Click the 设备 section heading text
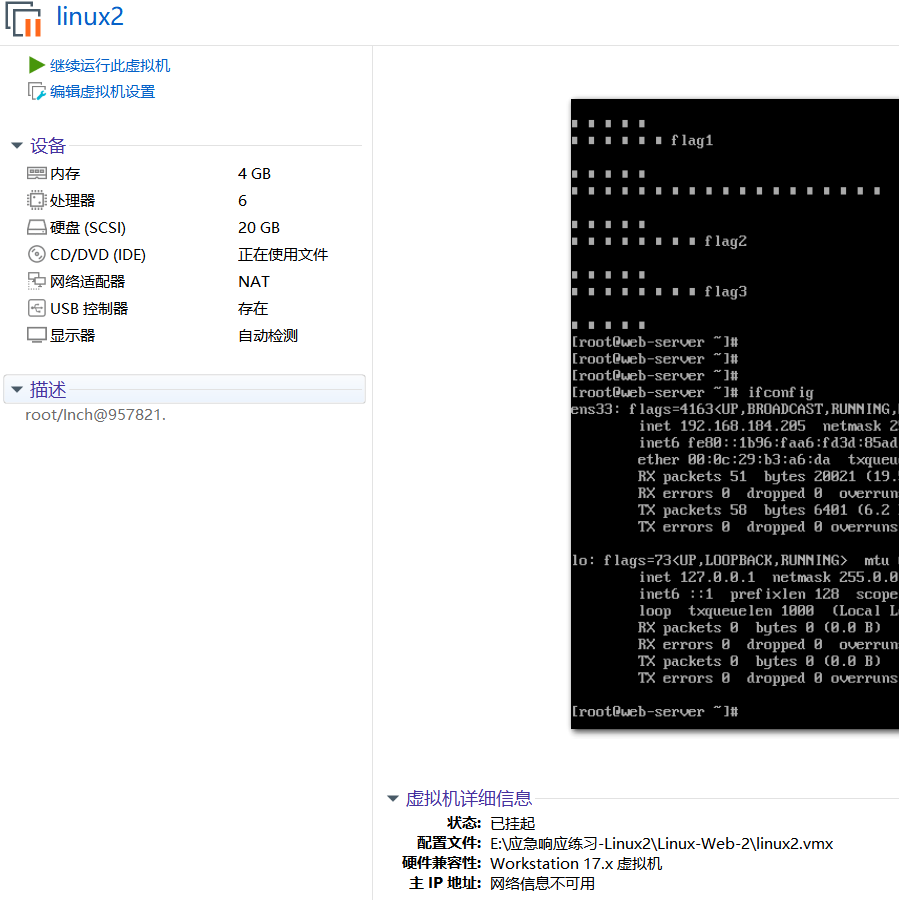Image resolution: width=899 pixels, height=900 pixels. point(48,145)
